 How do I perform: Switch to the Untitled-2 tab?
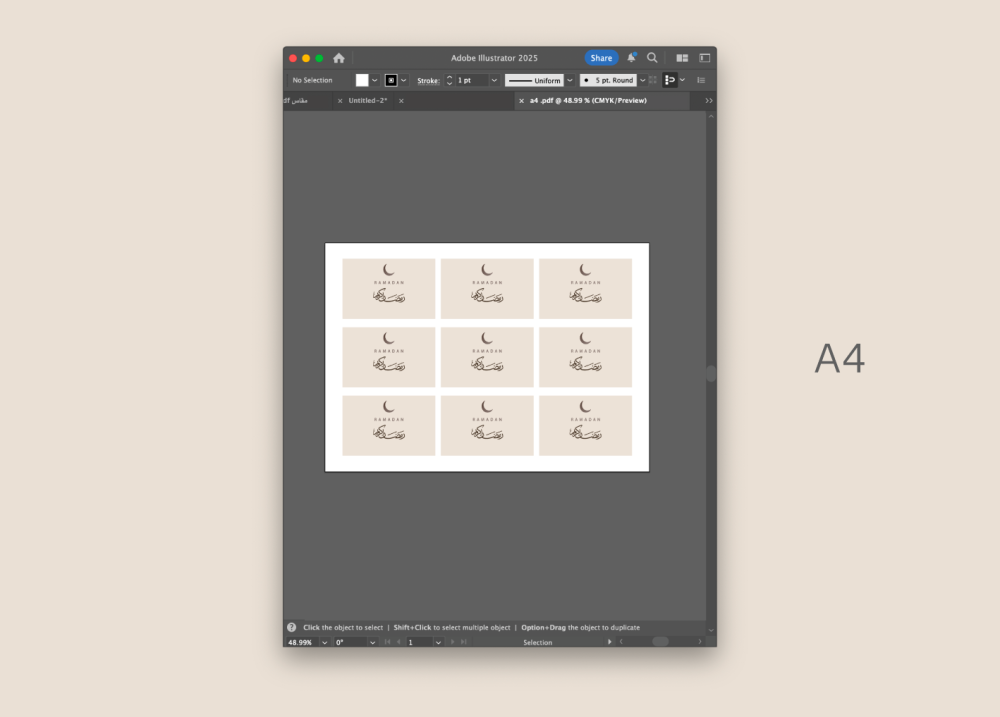368,101
